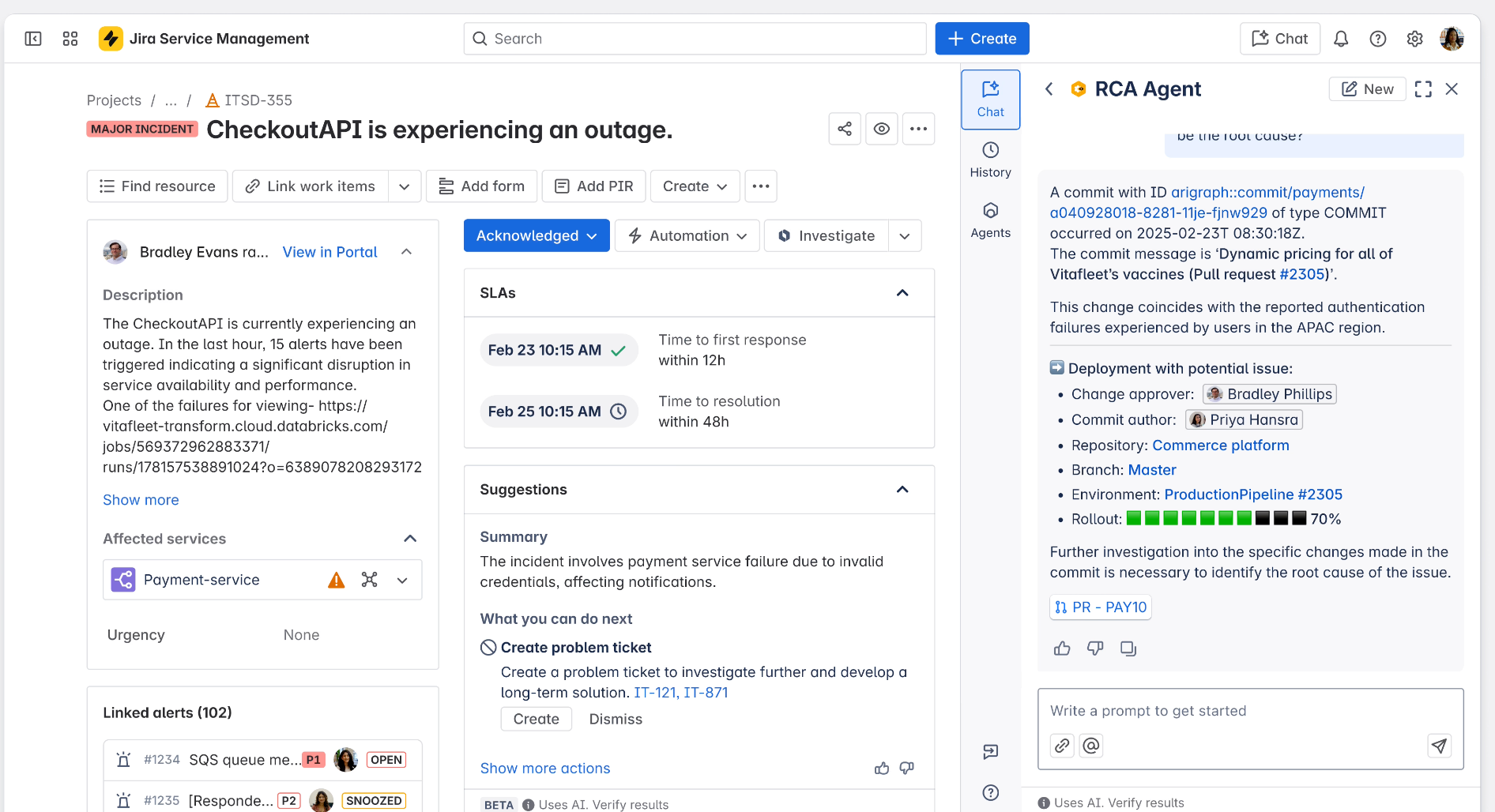This screenshot has height=812, width=1495.
Task: Click the attach link icon in prompt box
Action: coord(1062,746)
